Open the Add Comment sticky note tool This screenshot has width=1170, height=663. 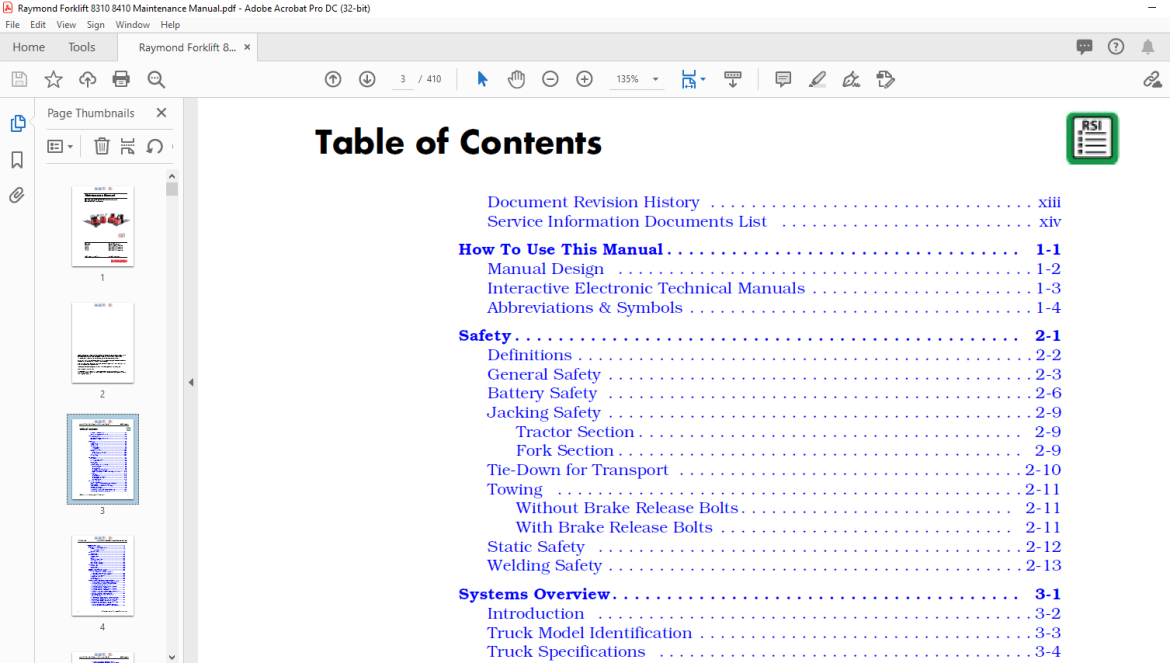click(783, 79)
